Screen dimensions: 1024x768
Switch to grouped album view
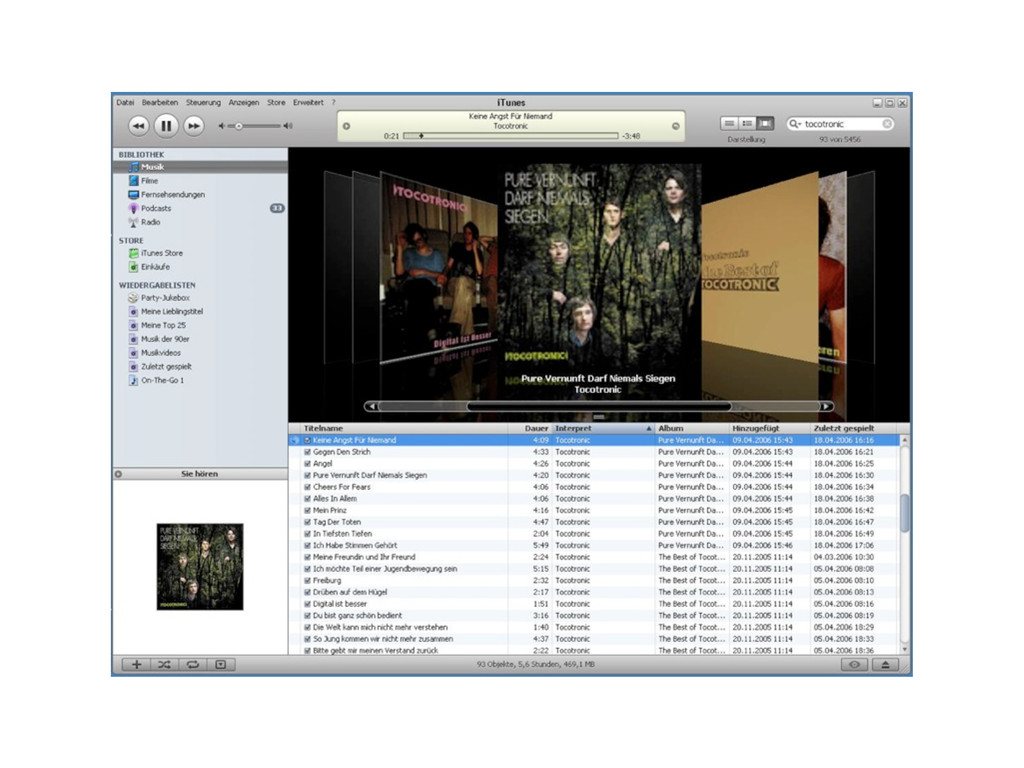pyautogui.click(x=747, y=123)
